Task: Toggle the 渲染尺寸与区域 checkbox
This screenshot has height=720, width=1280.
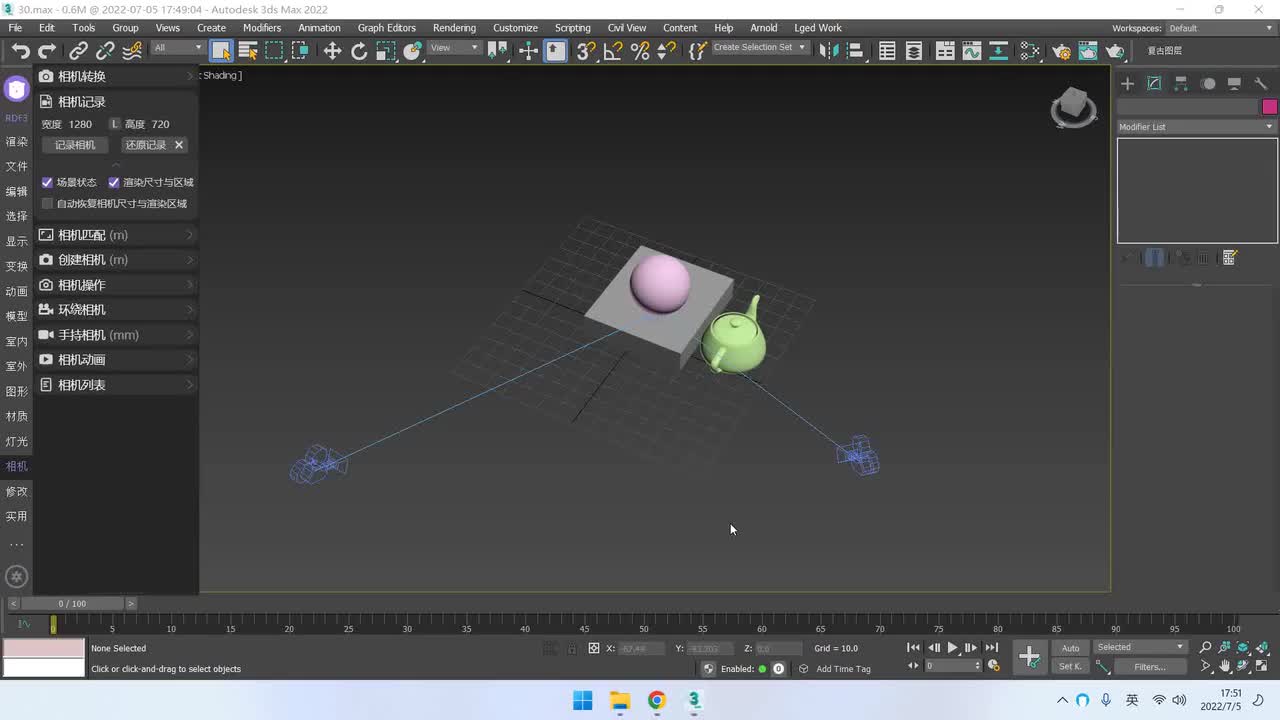Action: pyautogui.click(x=114, y=183)
